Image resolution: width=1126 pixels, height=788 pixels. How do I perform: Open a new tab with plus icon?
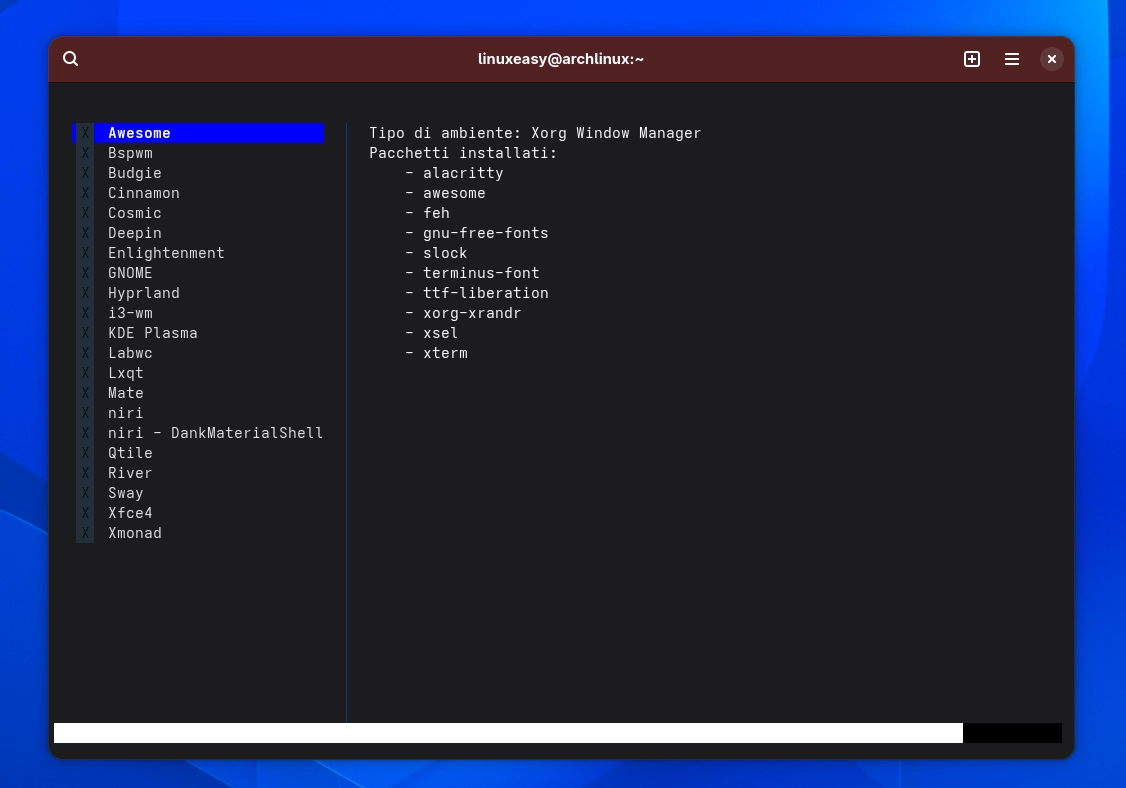tap(972, 59)
